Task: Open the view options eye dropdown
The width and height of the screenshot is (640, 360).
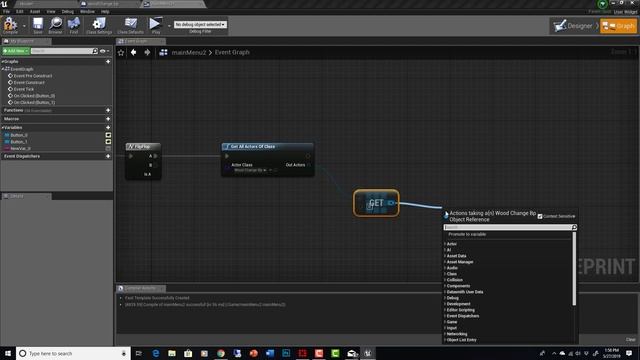Action: (104, 51)
